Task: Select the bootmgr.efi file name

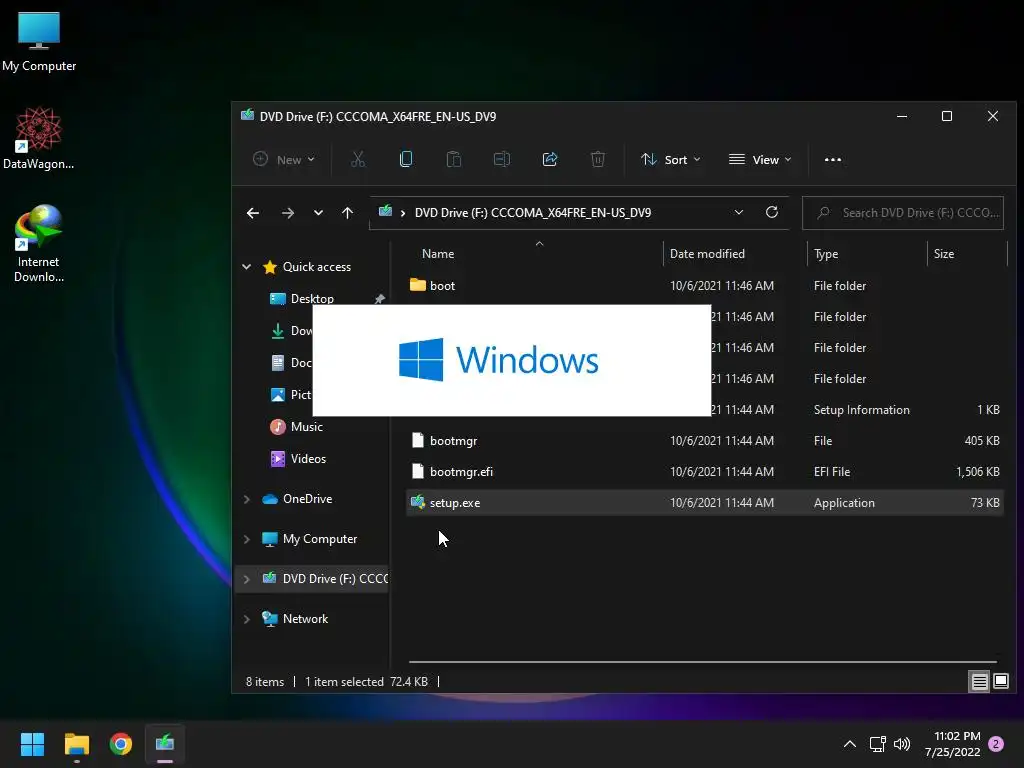Action: (461, 472)
